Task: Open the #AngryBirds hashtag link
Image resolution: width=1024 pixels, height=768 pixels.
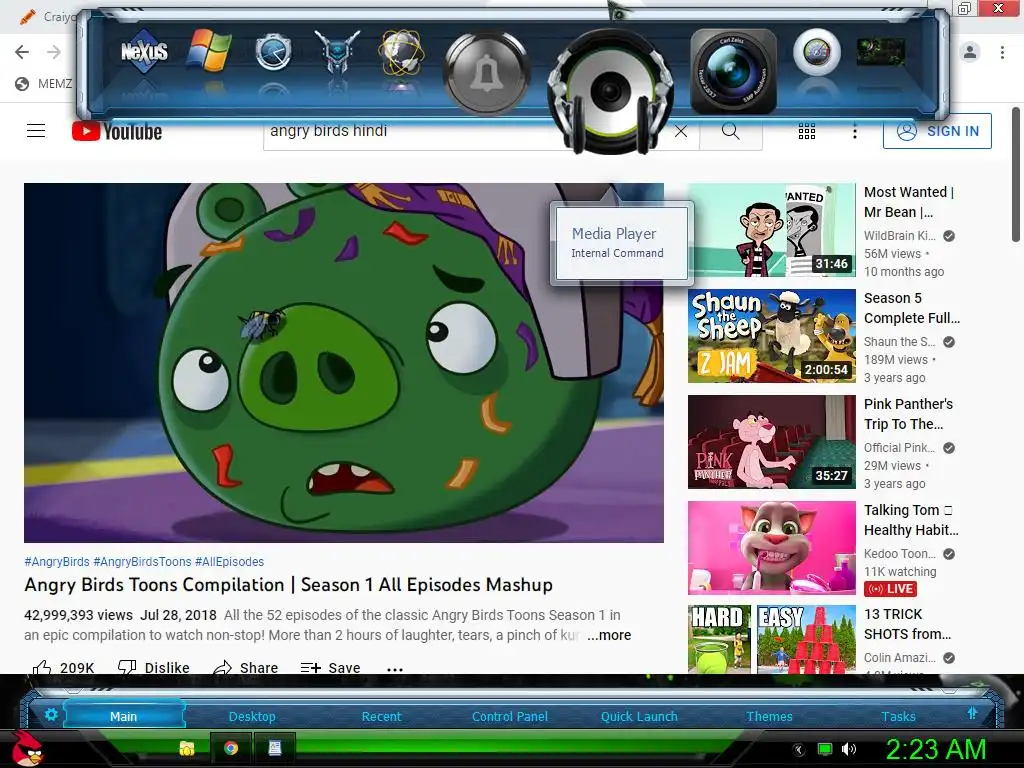Action: [57, 562]
